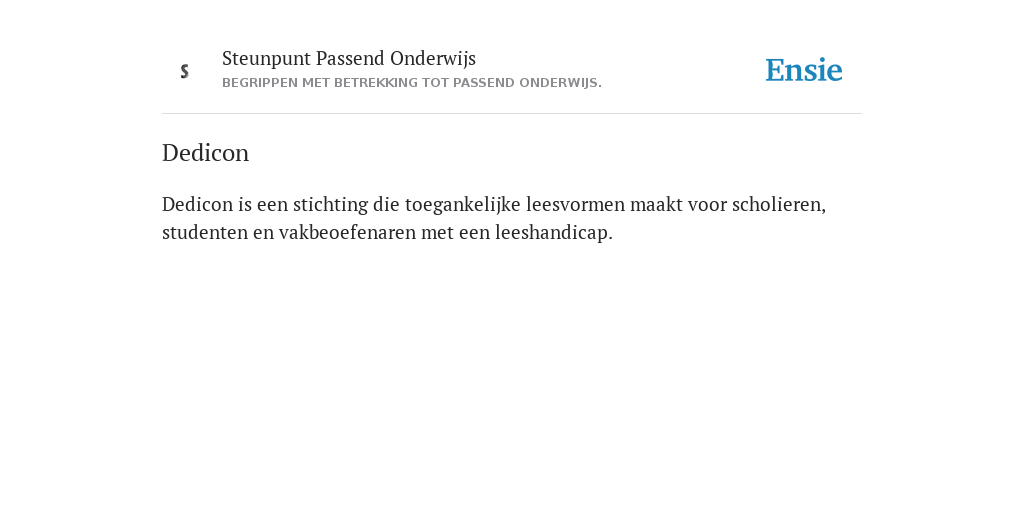Screen dimensions: 1024x512
Task: Click the first line of the definition paragraph
Action: [494, 204]
